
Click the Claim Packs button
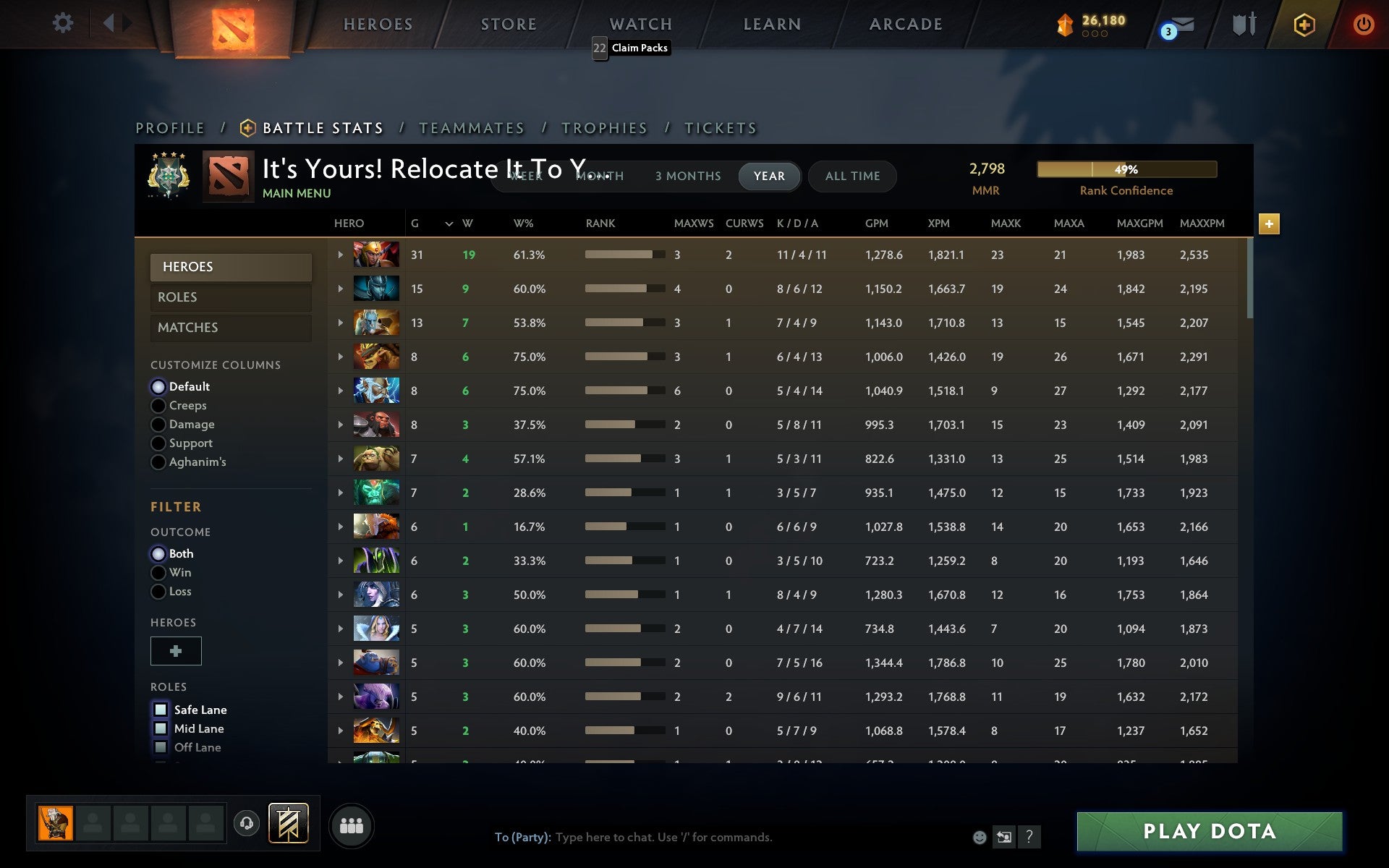[x=639, y=48]
